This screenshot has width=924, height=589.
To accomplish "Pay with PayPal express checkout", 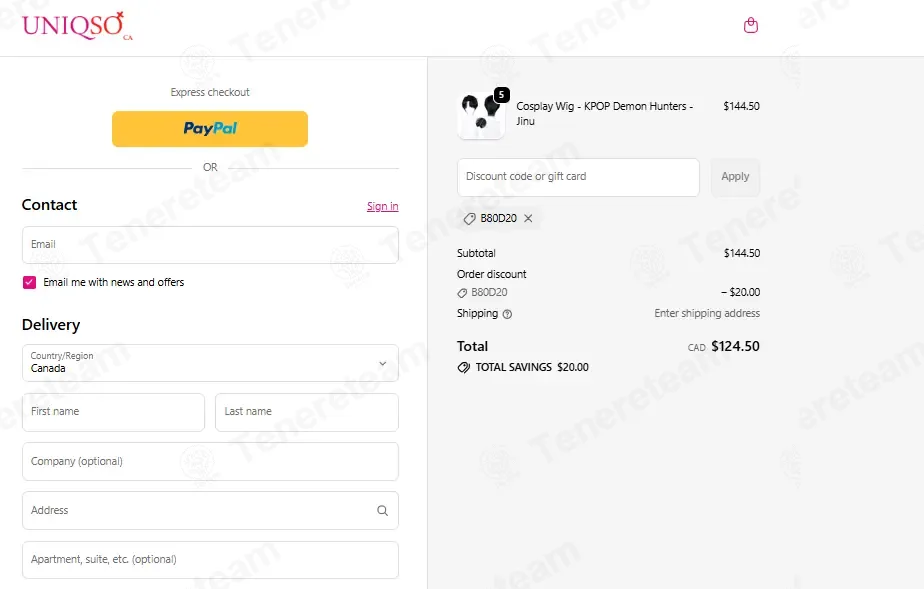I will (210, 128).
